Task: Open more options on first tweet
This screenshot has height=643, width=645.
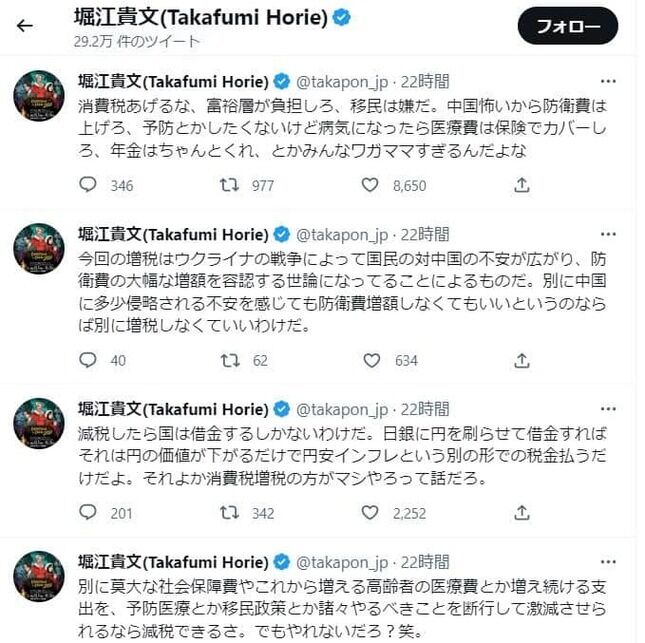Action: pos(608,81)
